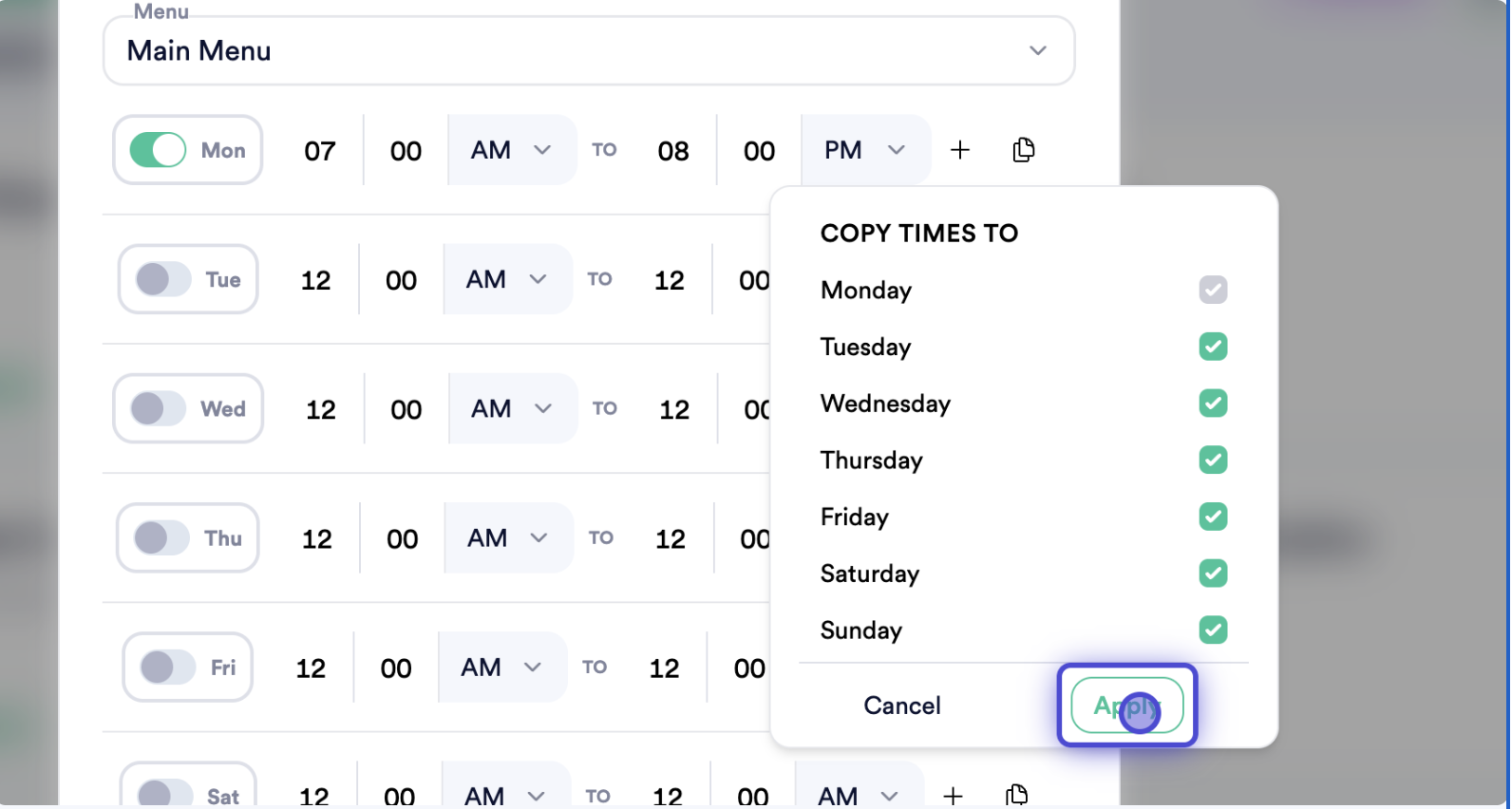Image resolution: width=1512 pixels, height=809 pixels.
Task: Open Thursday start AM dropdown
Action: (x=508, y=537)
